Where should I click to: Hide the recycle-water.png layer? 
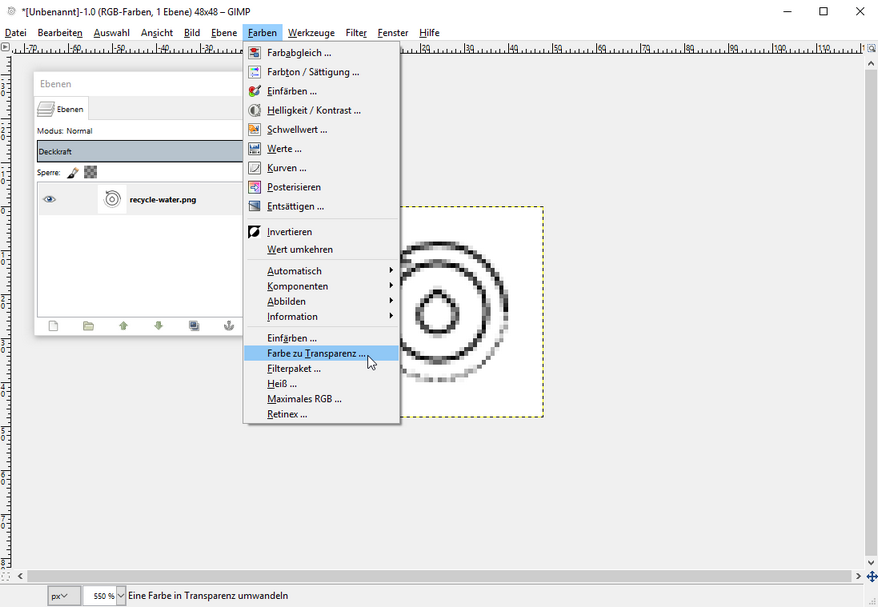tap(49, 199)
